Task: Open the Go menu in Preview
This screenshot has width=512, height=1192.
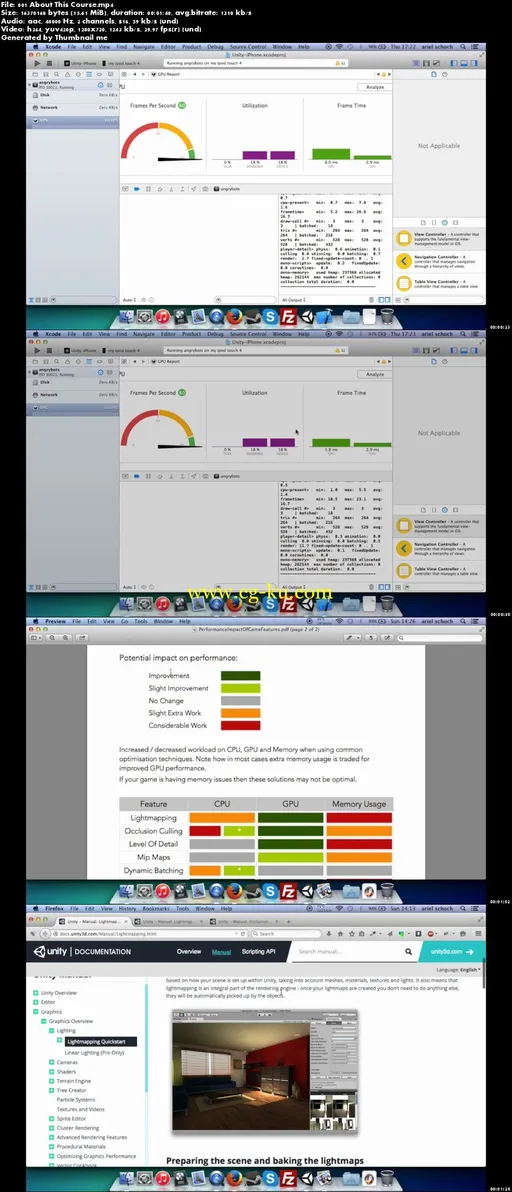Action: (124, 621)
